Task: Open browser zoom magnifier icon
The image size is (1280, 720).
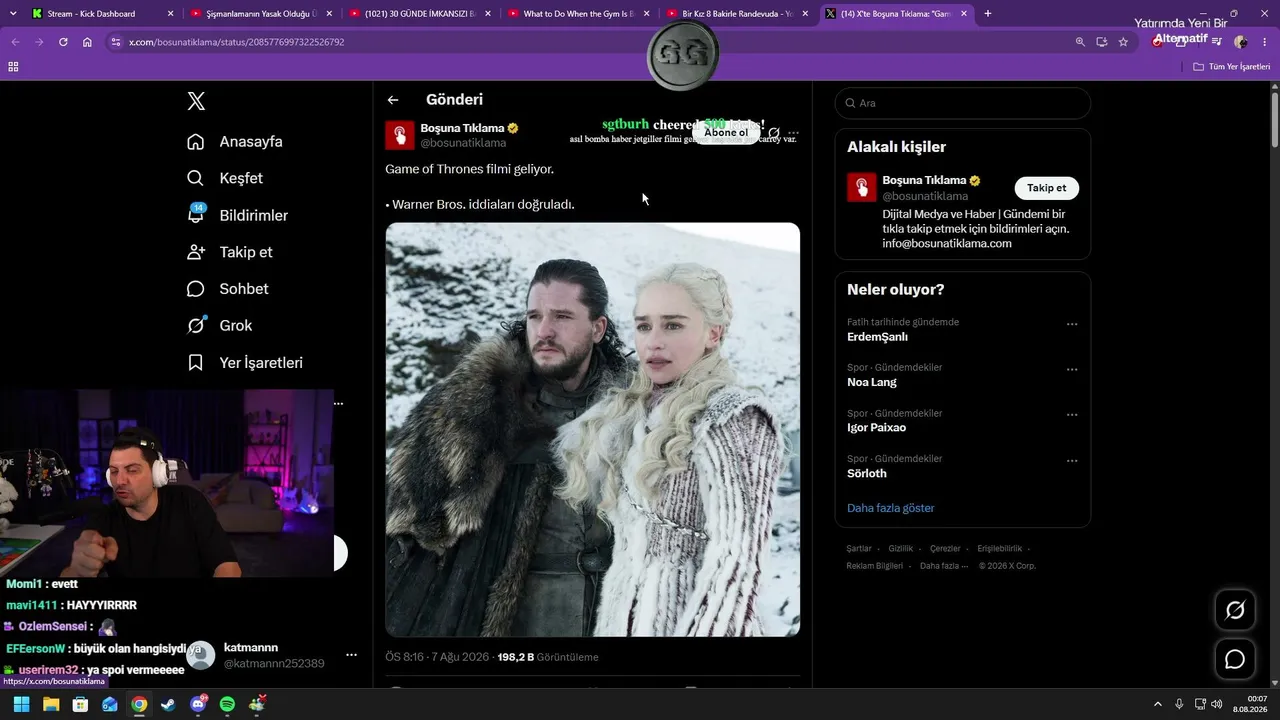Action: tap(1080, 42)
